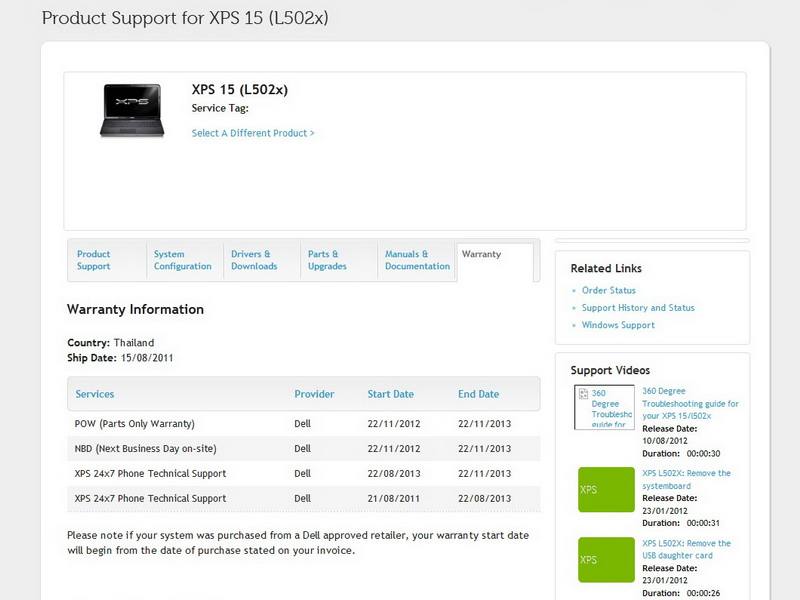This screenshot has height=600, width=800.
Task: Click the Country value Thailand
Action: 134,343
